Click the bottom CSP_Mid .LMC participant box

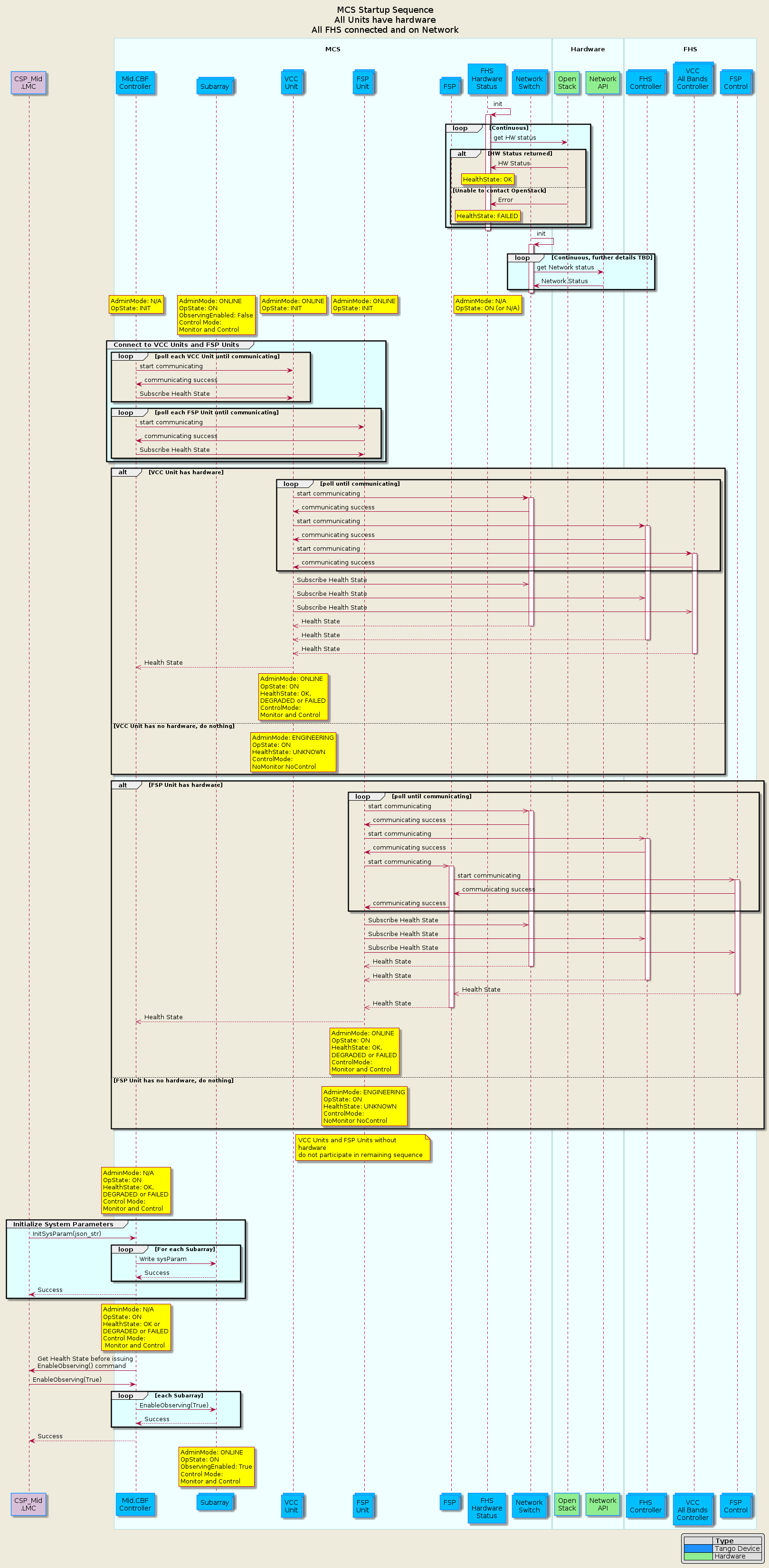pos(28,1504)
